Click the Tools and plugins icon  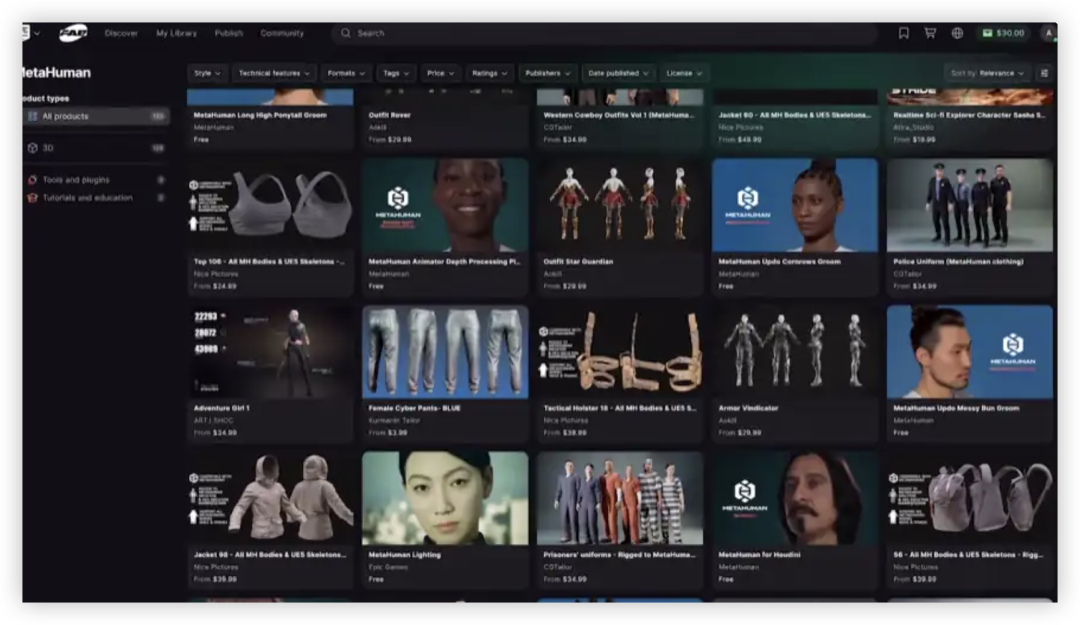[32, 180]
